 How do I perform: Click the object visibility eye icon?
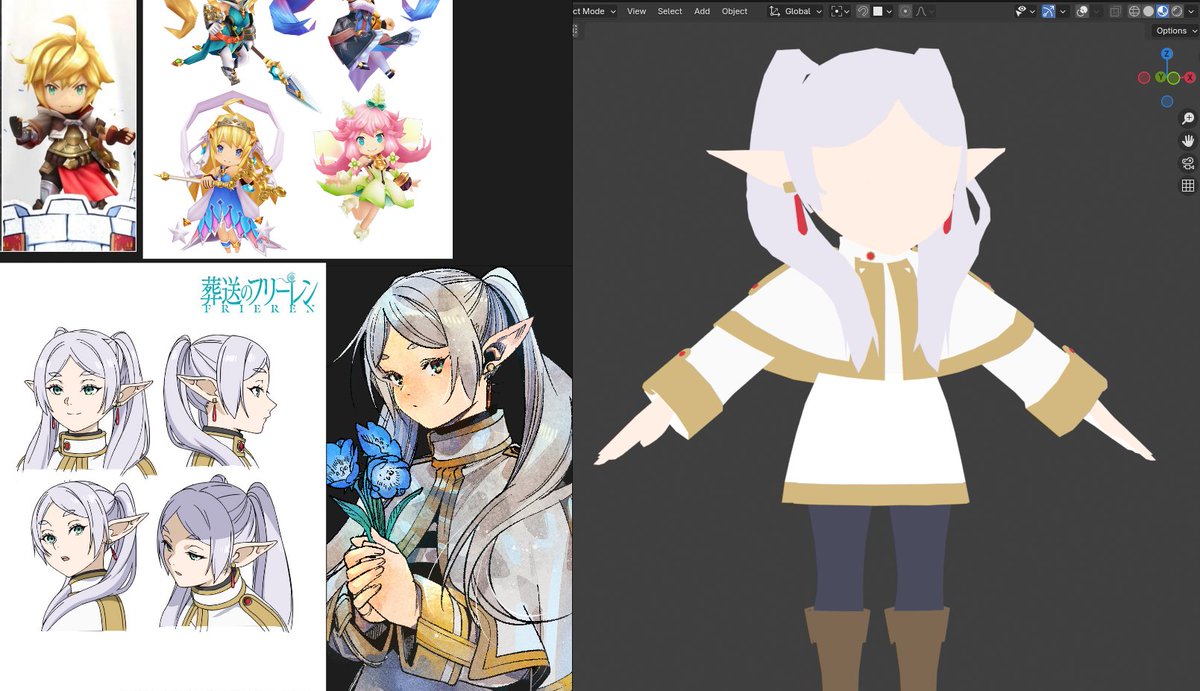click(x=1021, y=11)
